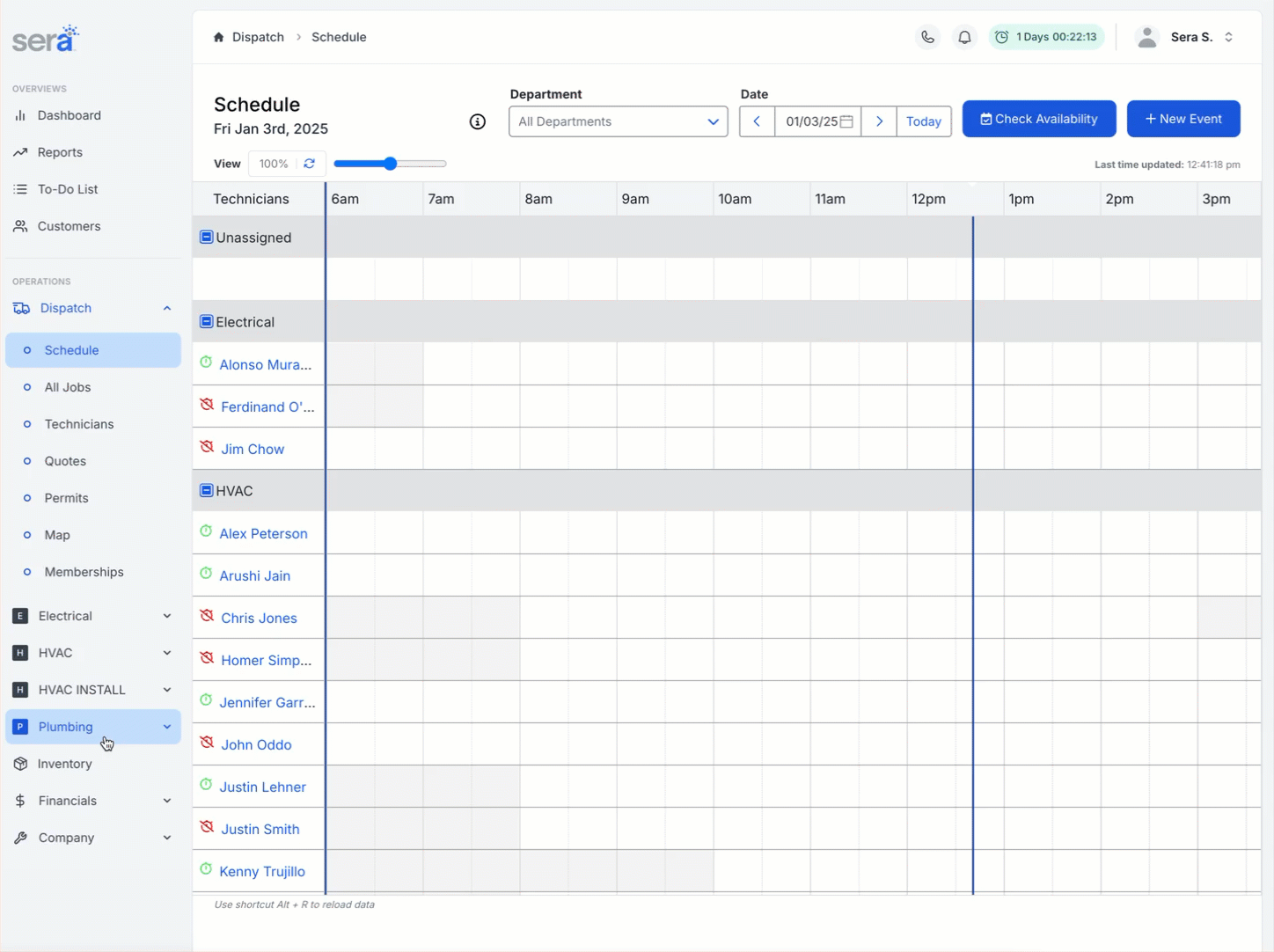Click the Sera logo
Image resolution: width=1274 pixels, height=952 pixels.
[46, 39]
